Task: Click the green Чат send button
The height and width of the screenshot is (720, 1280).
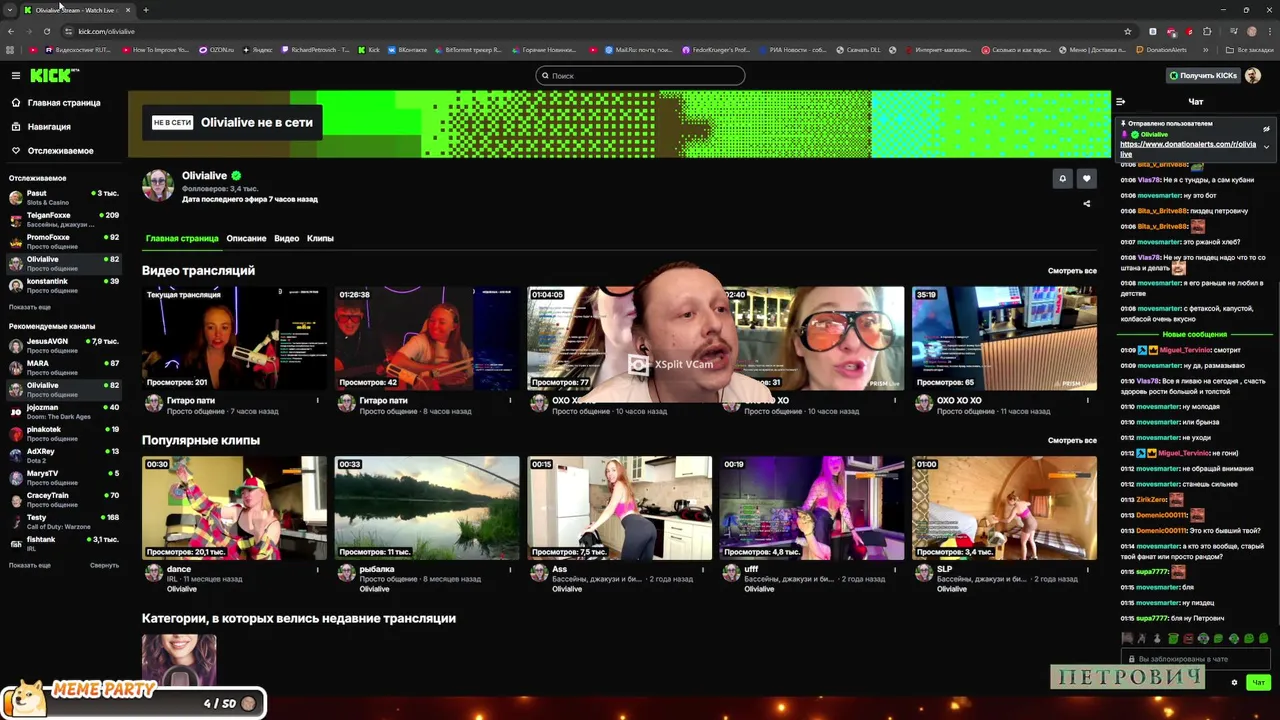Action: click(x=1259, y=683)
